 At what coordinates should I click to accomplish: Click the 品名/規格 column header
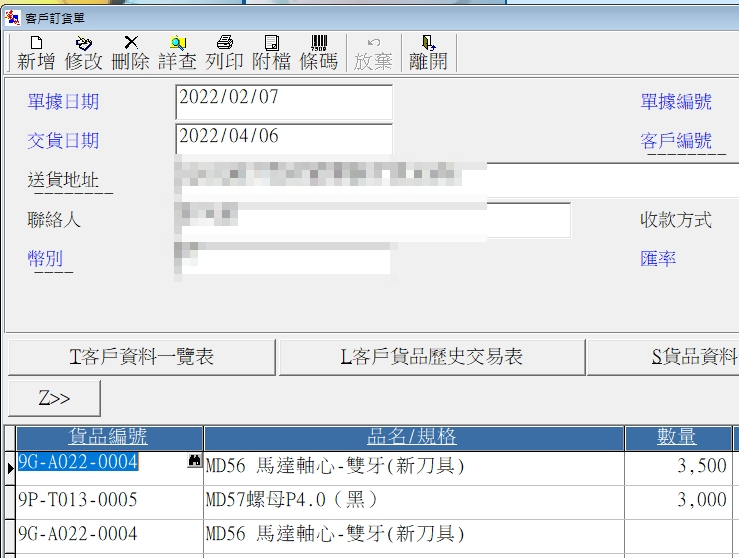coord(412,437)
